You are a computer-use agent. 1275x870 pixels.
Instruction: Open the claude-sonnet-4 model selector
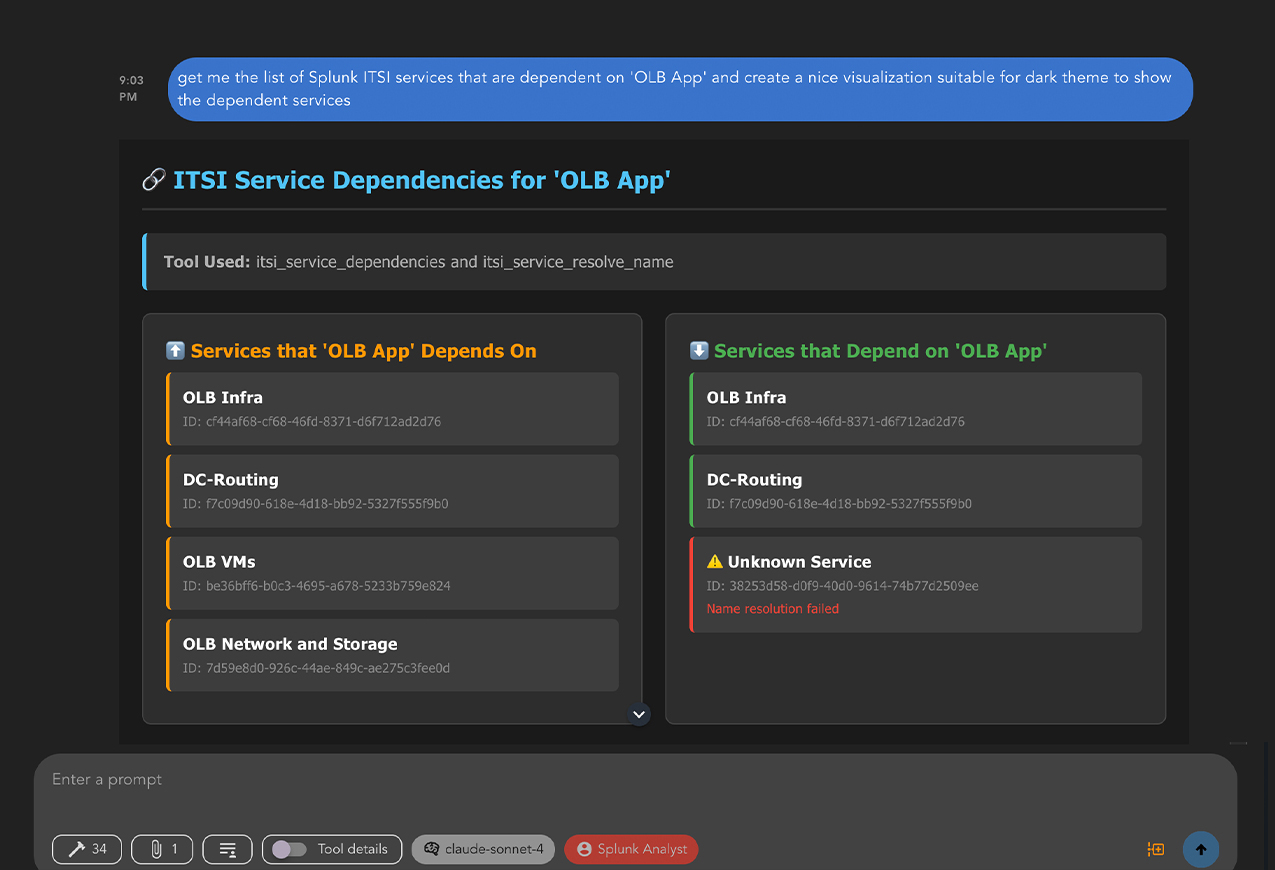[483, 849]
